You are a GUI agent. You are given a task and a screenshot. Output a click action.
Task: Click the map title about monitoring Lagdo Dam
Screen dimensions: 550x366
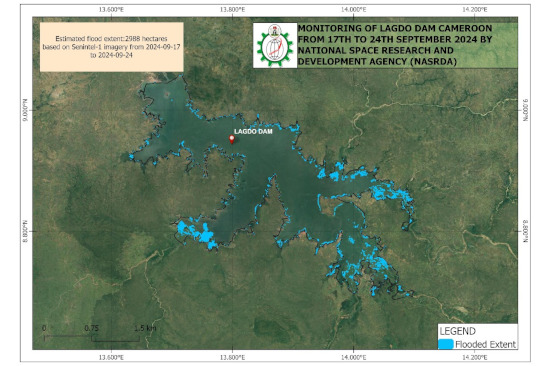coord(395,45)
